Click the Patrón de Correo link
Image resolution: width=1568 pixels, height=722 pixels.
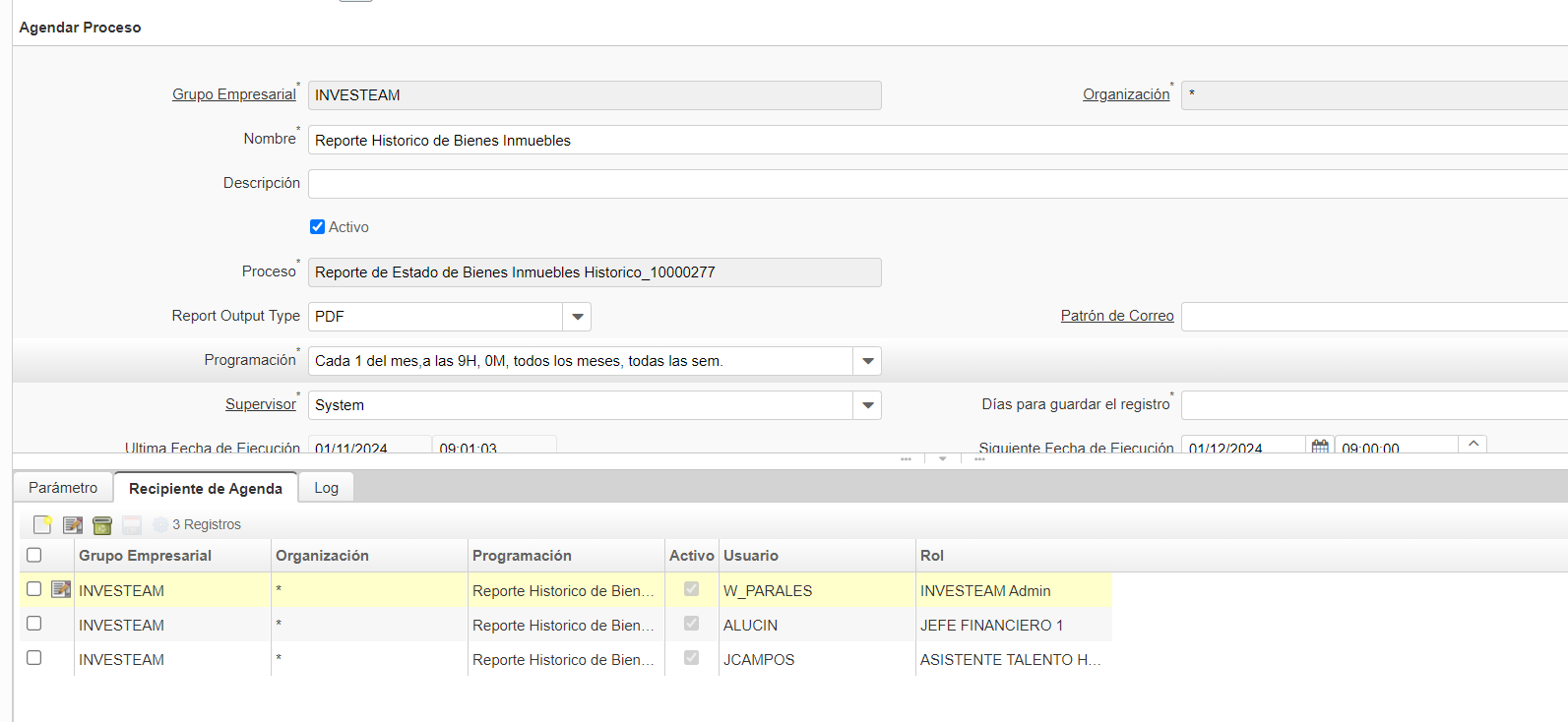1116,316
